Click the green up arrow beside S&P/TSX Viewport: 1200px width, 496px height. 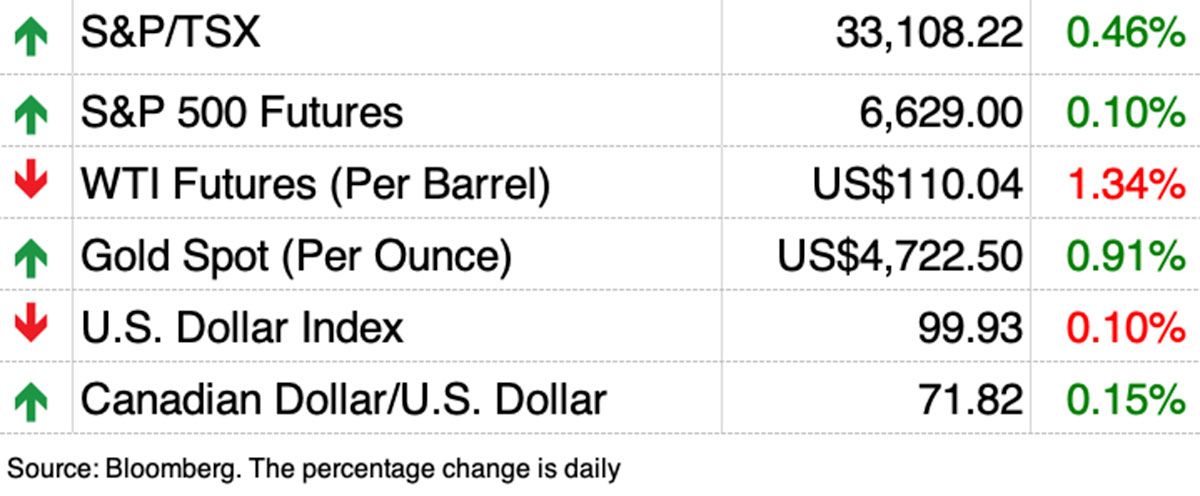coord(31,38)
